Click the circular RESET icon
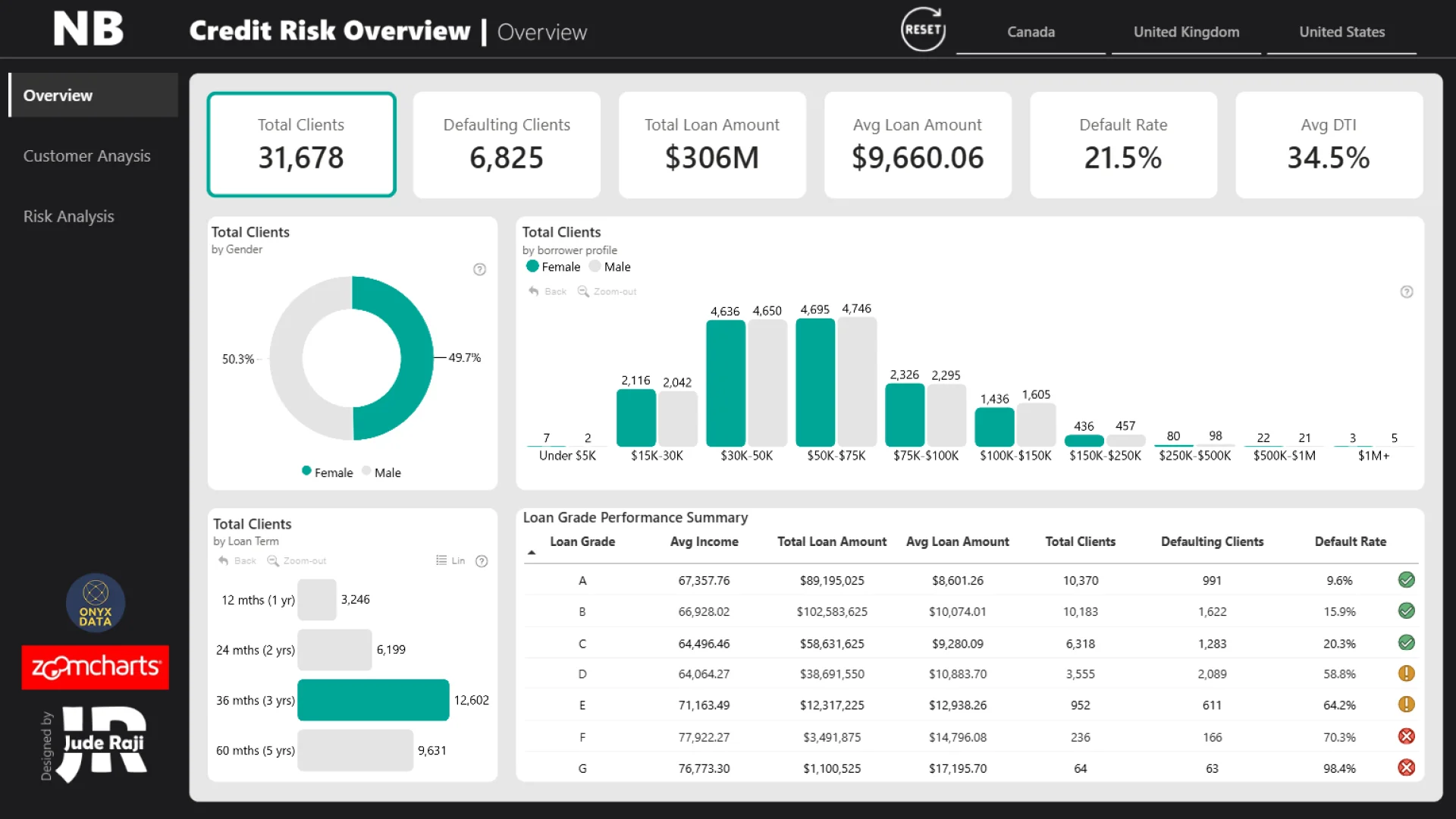Screen dimensions: 1456x819 pyautogui.click(x=923, y=30)
